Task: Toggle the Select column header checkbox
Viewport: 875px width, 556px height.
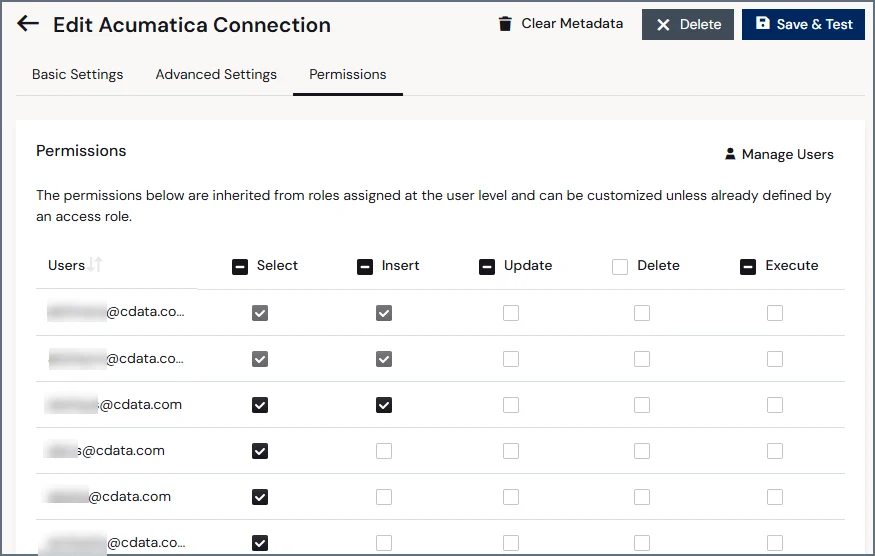Action: point(240,267)
